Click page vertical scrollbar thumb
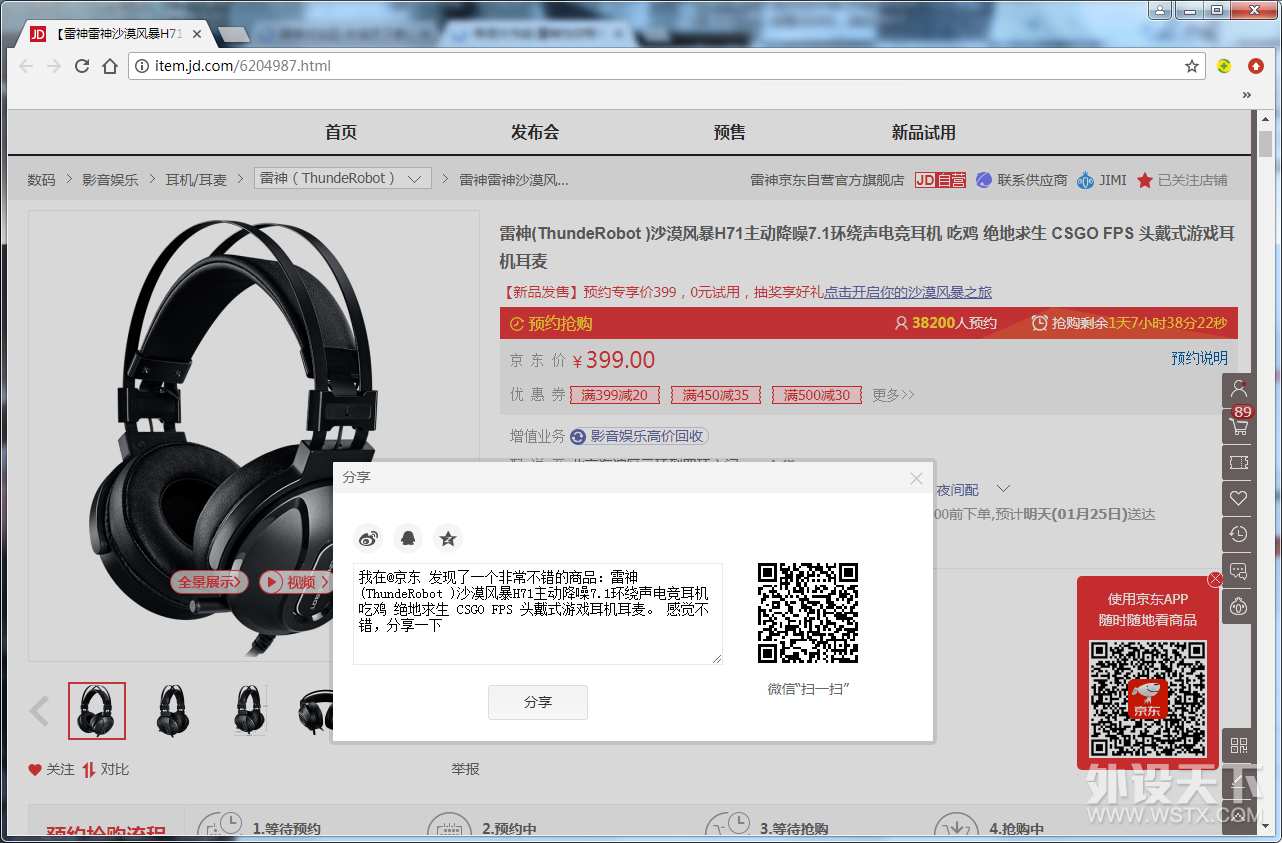Viewport: 1282px width, 843px height. [x=1265, y=143]
